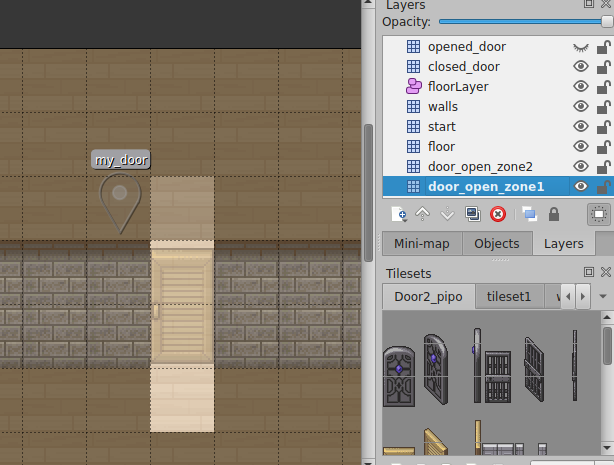Toggle highlight current layer button
614x465 pixels.
597,214
